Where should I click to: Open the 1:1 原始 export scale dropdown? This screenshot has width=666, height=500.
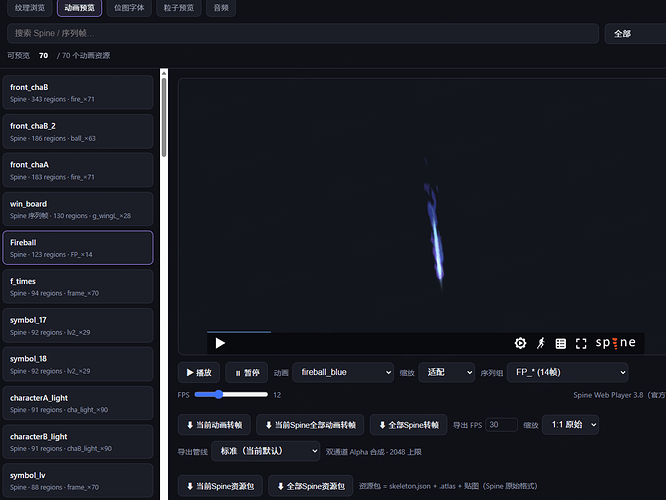pos(570,425)
